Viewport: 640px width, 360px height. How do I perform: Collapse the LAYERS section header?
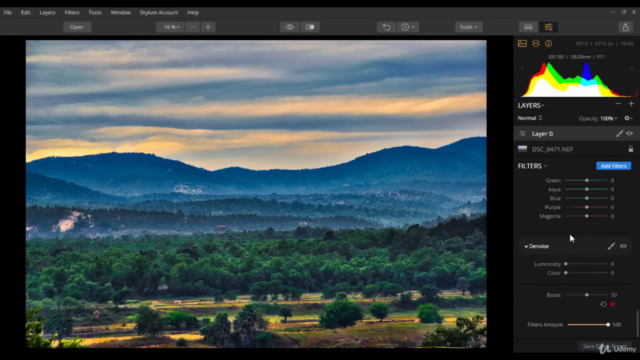point(531,105)
